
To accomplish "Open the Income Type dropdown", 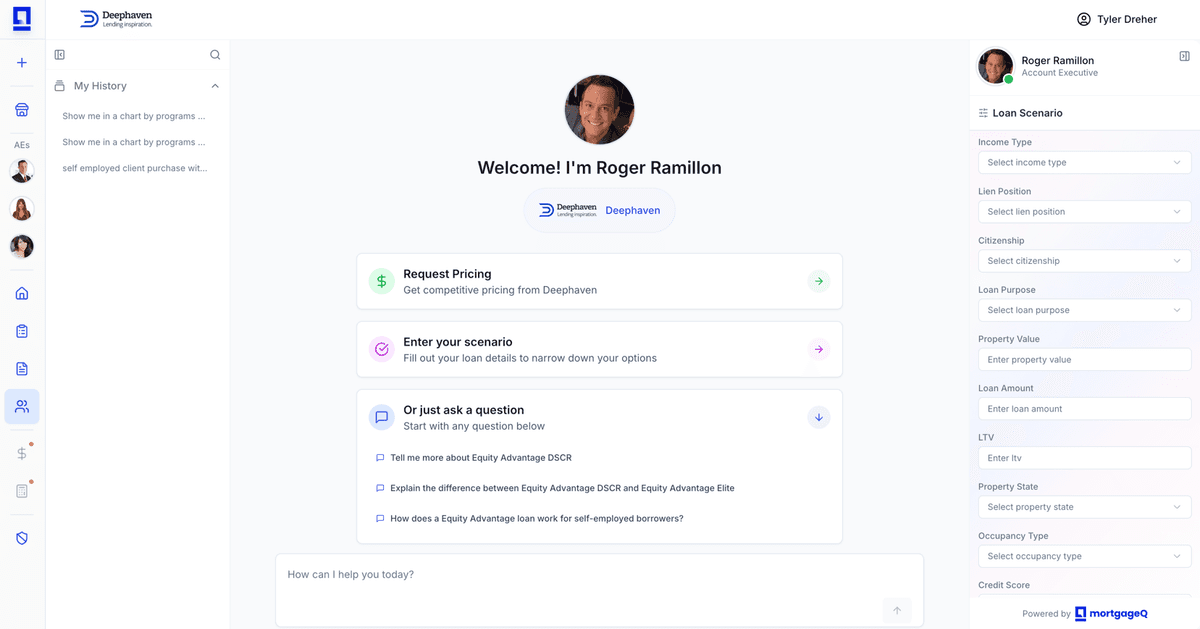I will coord(1084,162).
